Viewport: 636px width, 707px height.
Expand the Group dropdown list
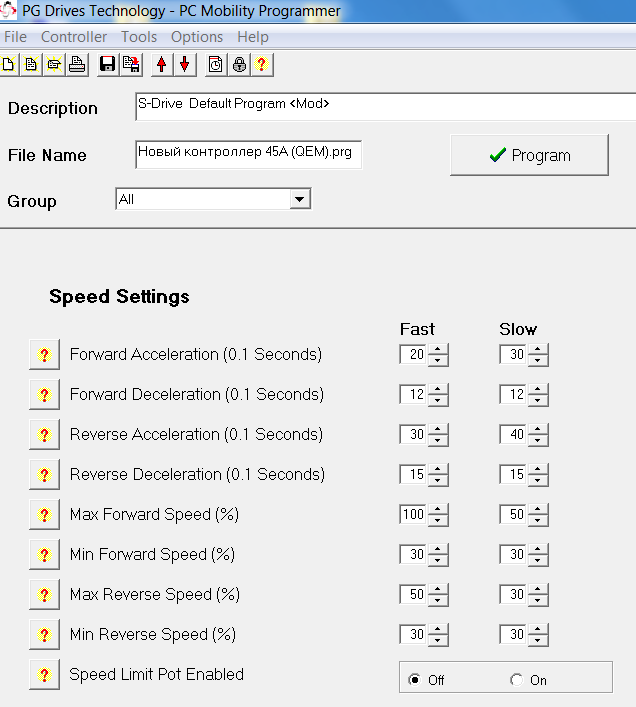pyautogui.click(x=299, y=200)
